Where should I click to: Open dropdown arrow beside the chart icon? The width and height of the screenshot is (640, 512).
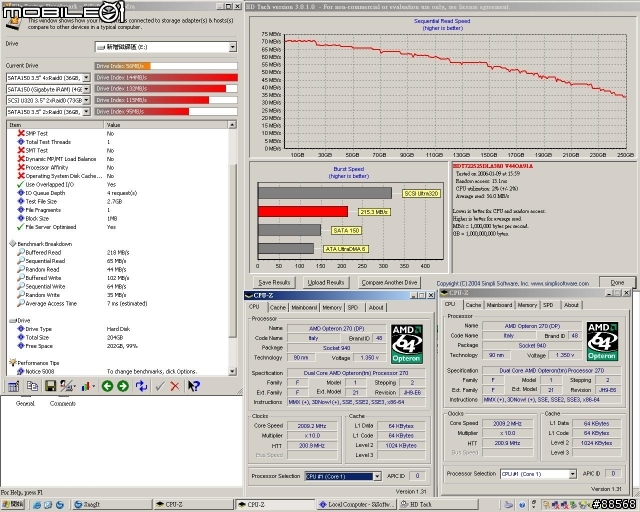[x=94, y=386]
